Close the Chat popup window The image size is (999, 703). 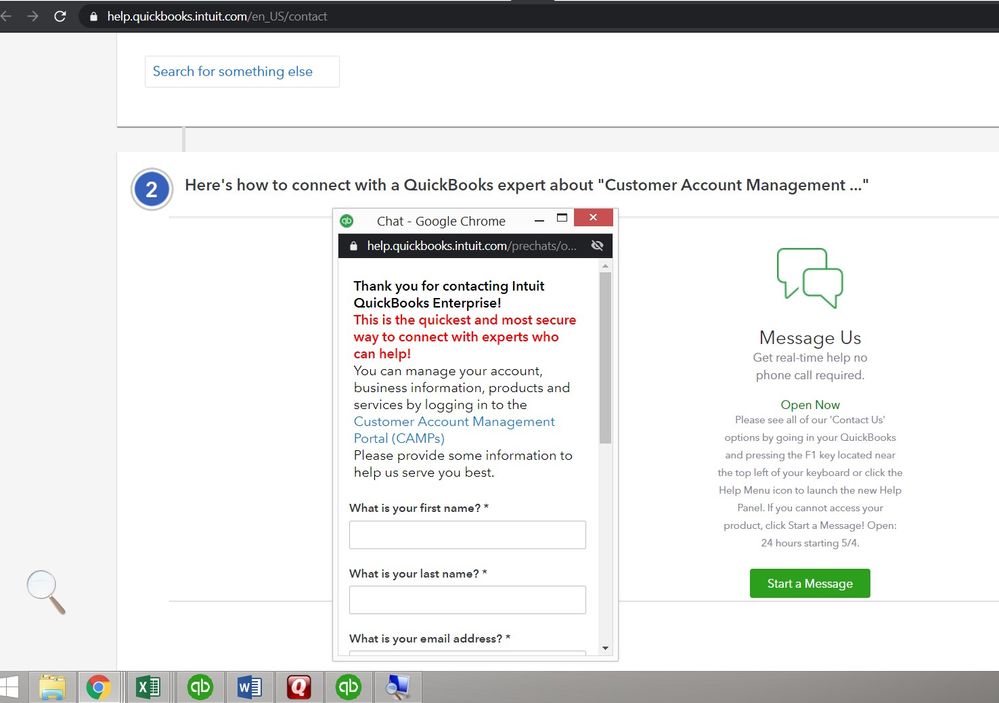[593, 217]
